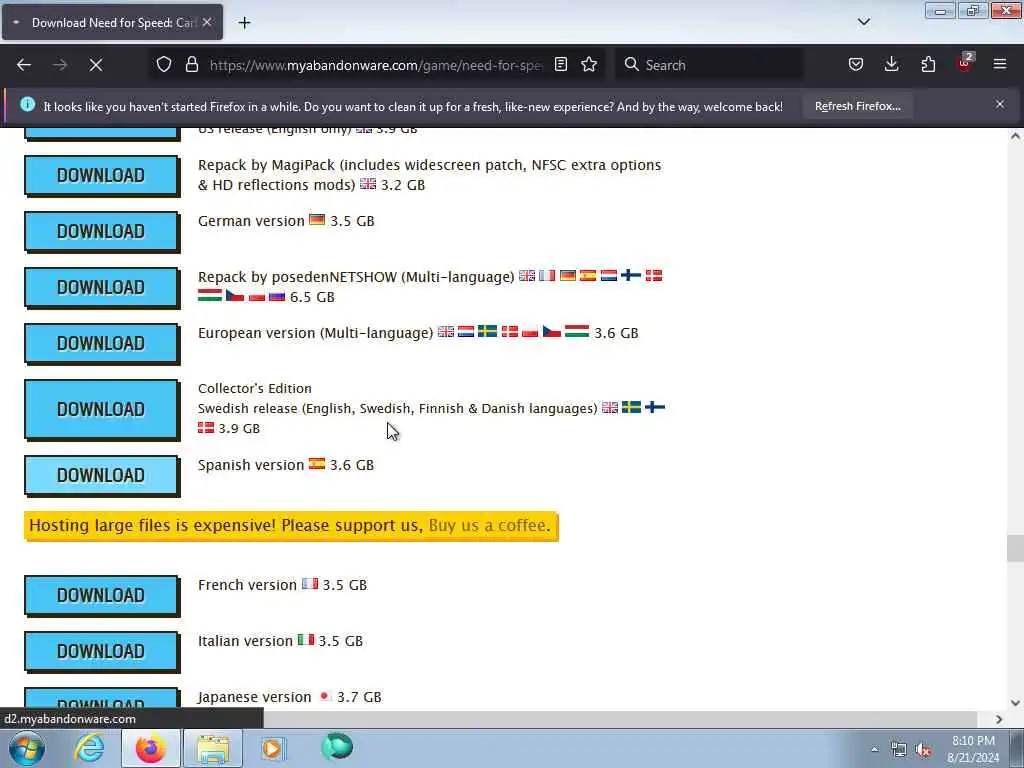
Task: Toggle reader view icon
Action: [560, 65]
